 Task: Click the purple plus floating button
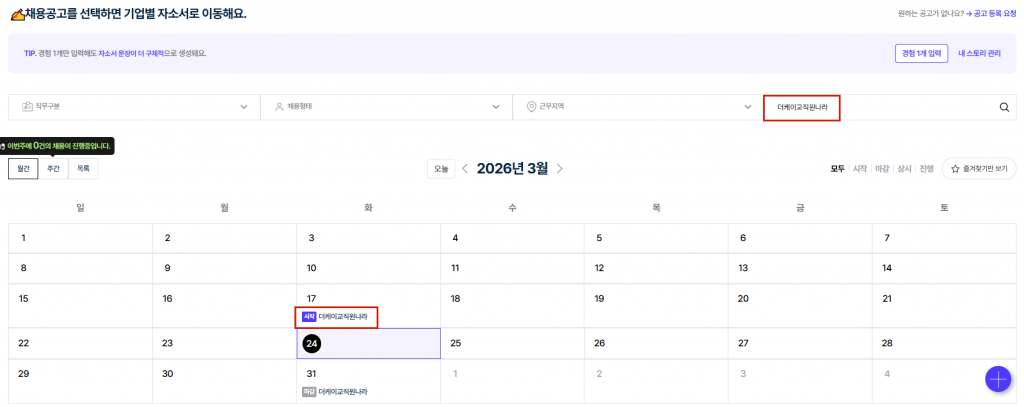[997, 379]
